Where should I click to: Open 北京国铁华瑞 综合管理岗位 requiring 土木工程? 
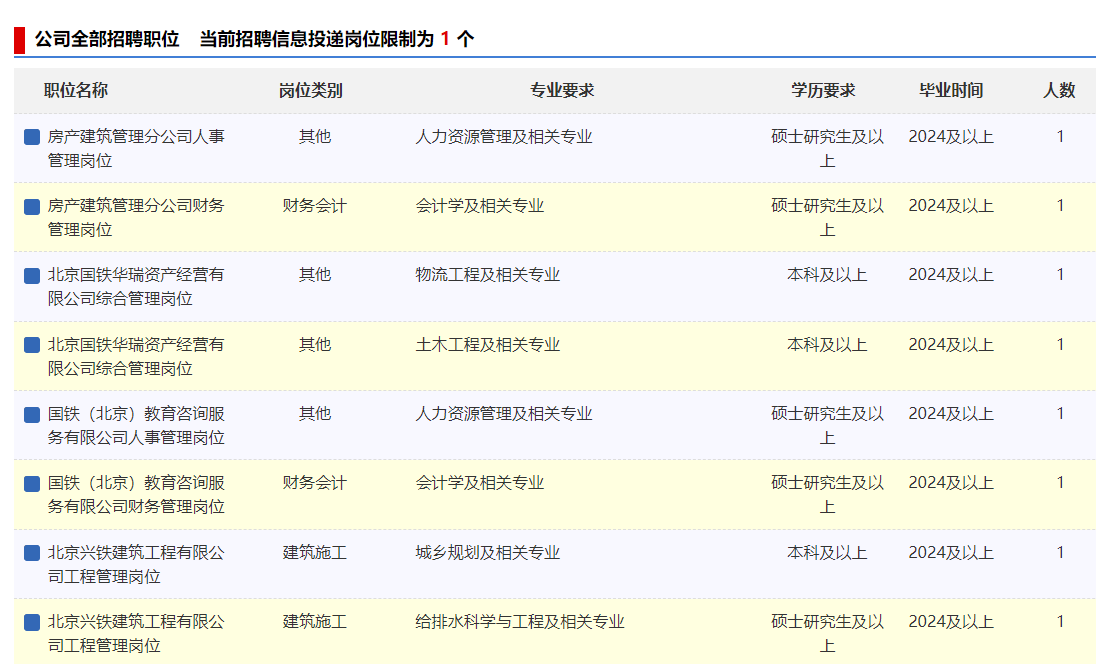(x=136, y=356)
